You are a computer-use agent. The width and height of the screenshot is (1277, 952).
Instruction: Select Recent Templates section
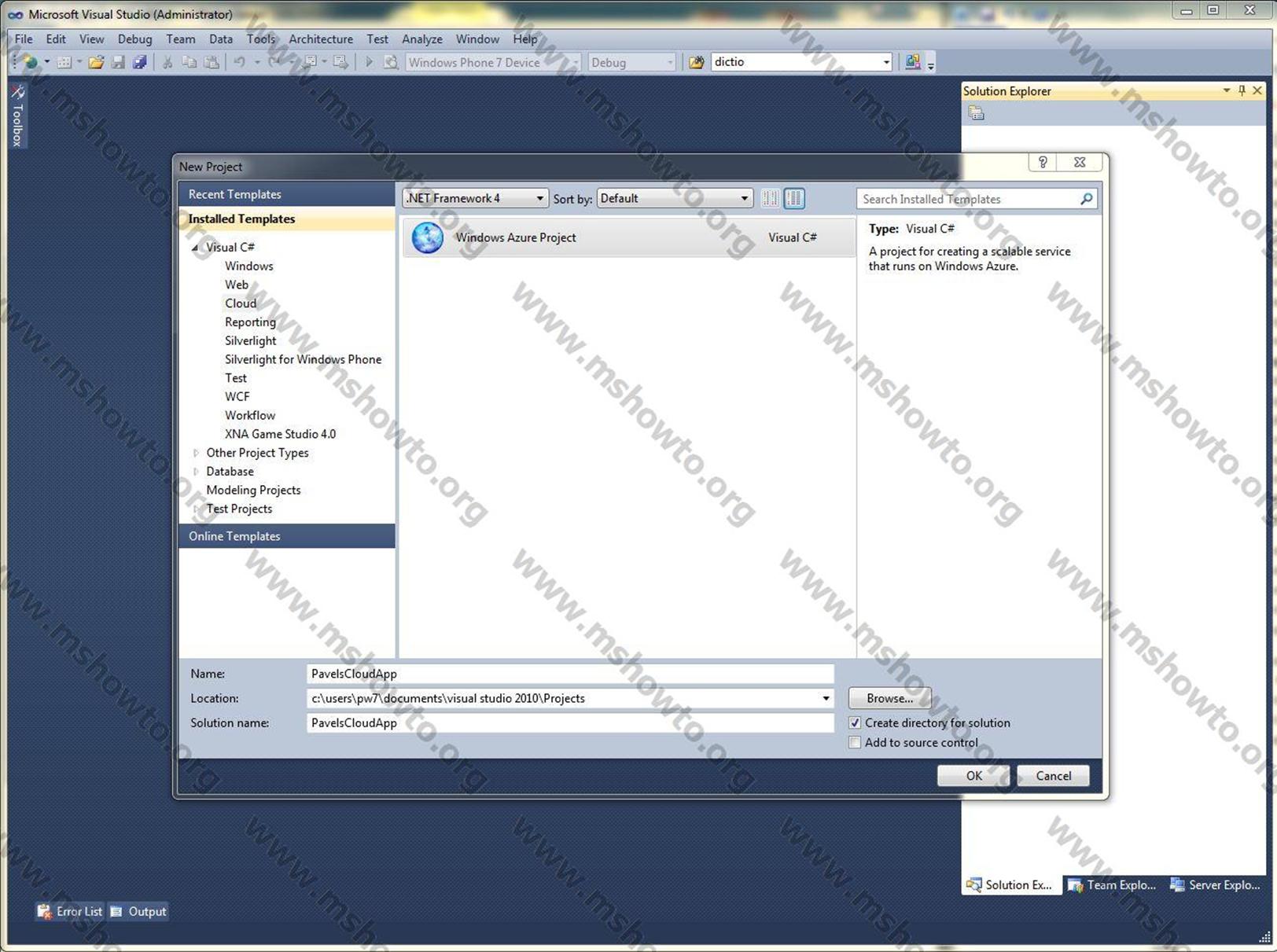(287, 194)
